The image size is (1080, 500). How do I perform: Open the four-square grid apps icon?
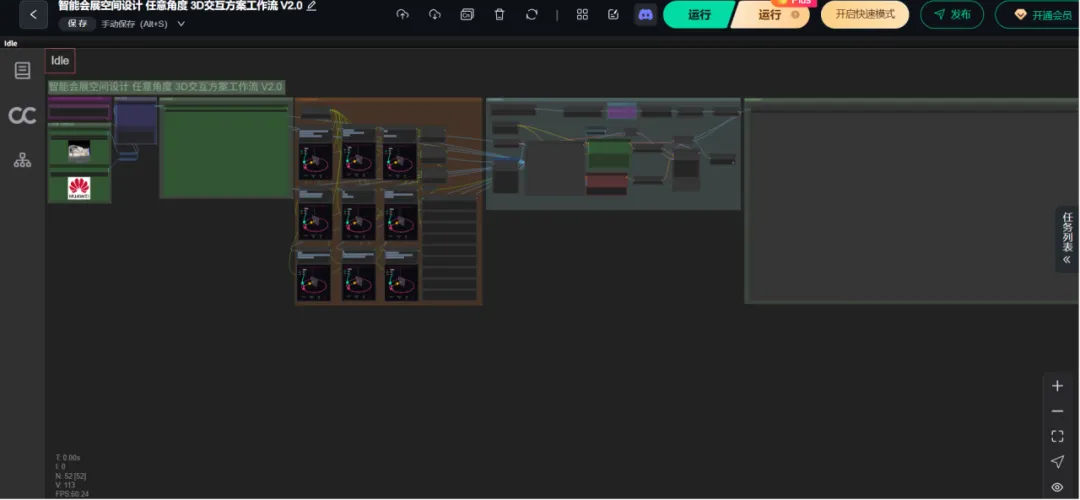[x=582, y=14]
